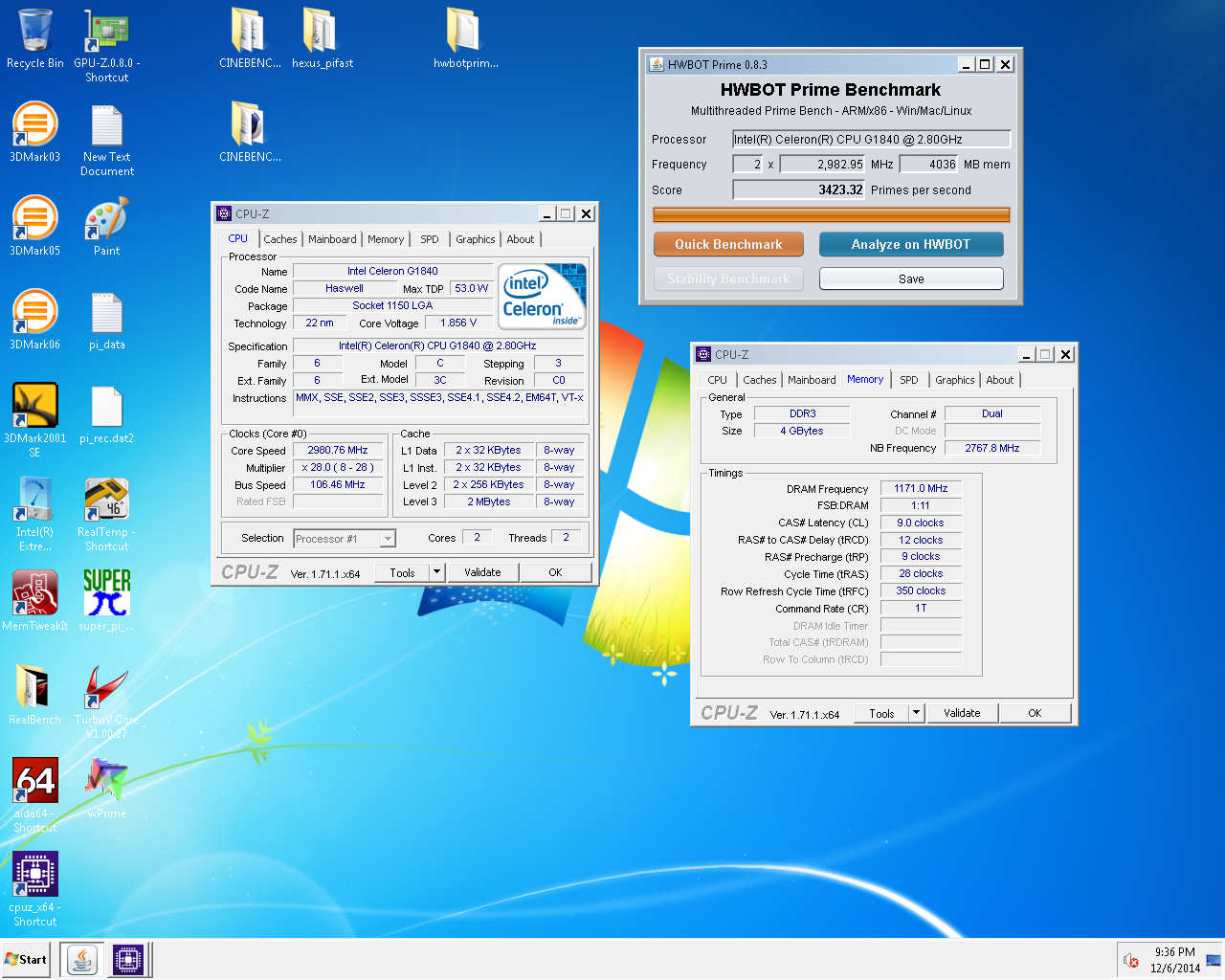Open the Recycle Bin desktop icon

tap(35, 38)
